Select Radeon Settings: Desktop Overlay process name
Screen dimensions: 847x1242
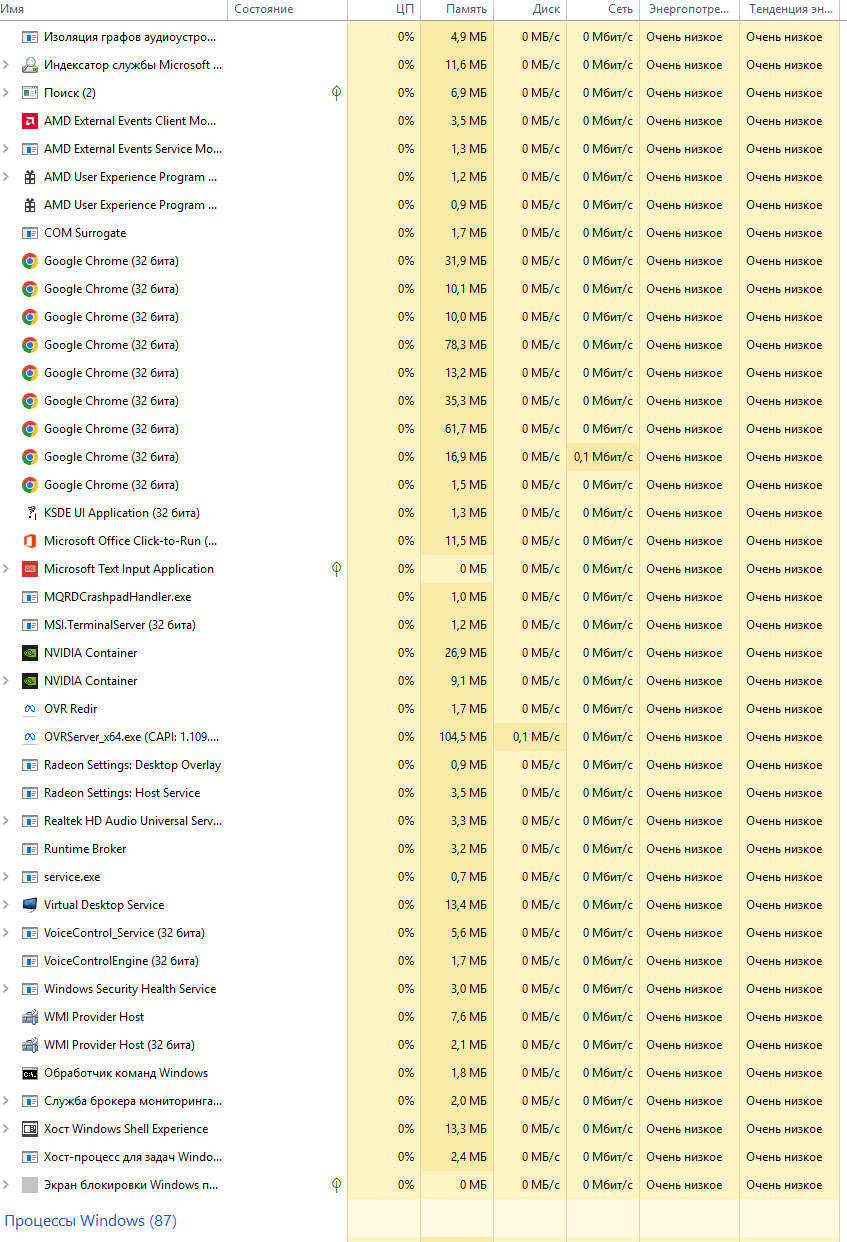click(132, 765)
